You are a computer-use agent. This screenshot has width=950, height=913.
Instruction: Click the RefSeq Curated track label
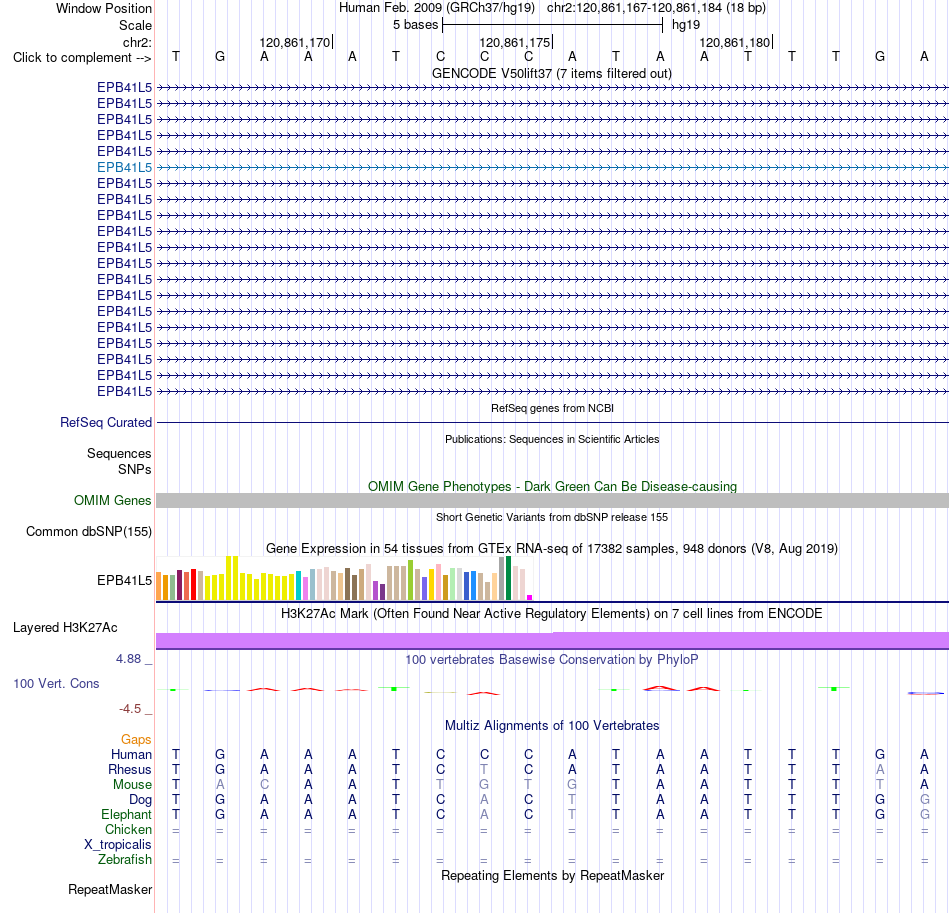point(105,422)
